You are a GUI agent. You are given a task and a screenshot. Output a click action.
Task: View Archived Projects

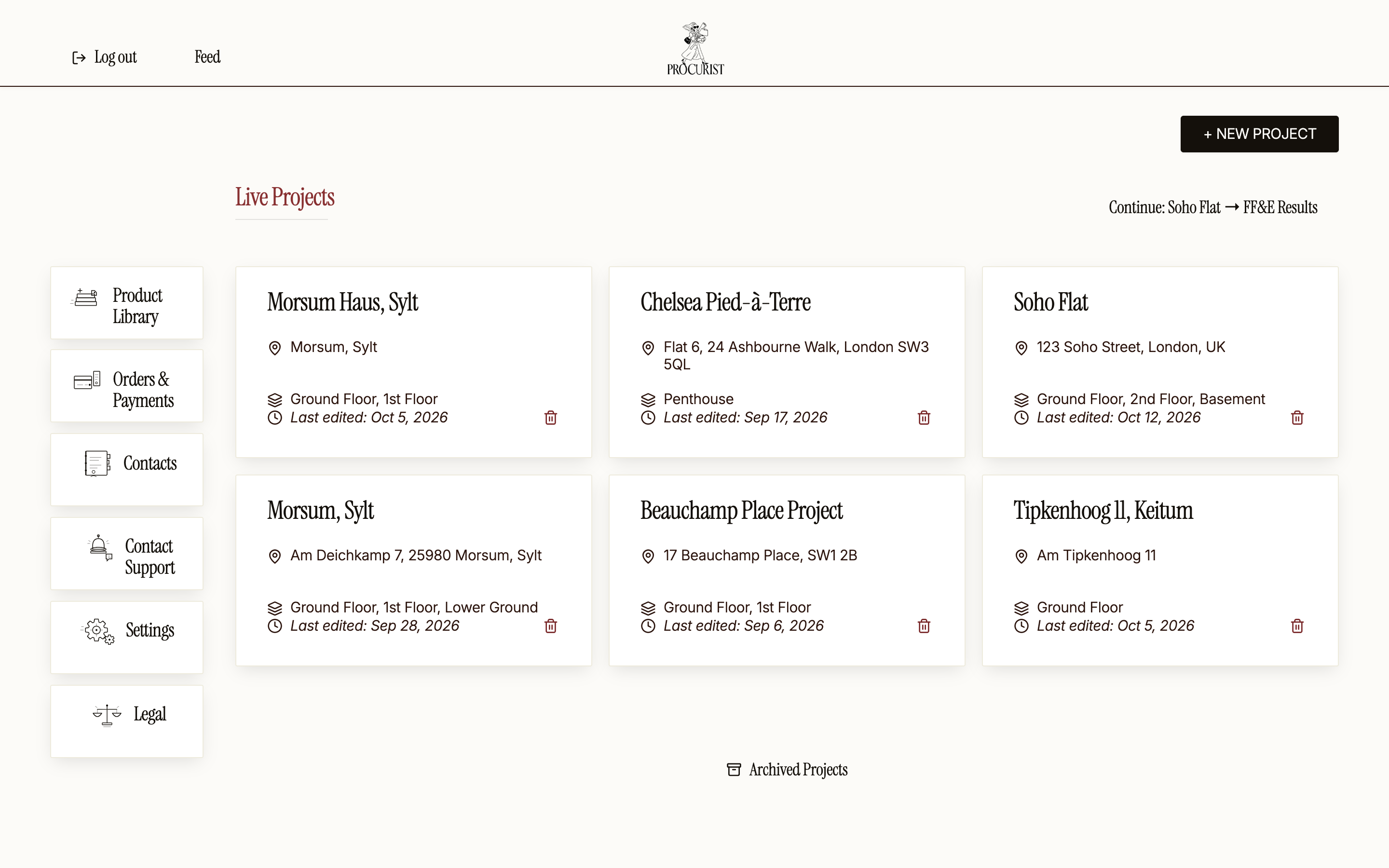pyautogui.click(x=787, y=769)
